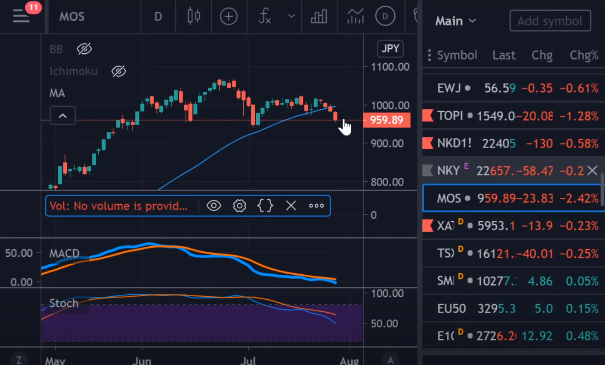This screenshot has width=605, height=365.
Task: Open the fx indicators button
Action: pos(265,17)
